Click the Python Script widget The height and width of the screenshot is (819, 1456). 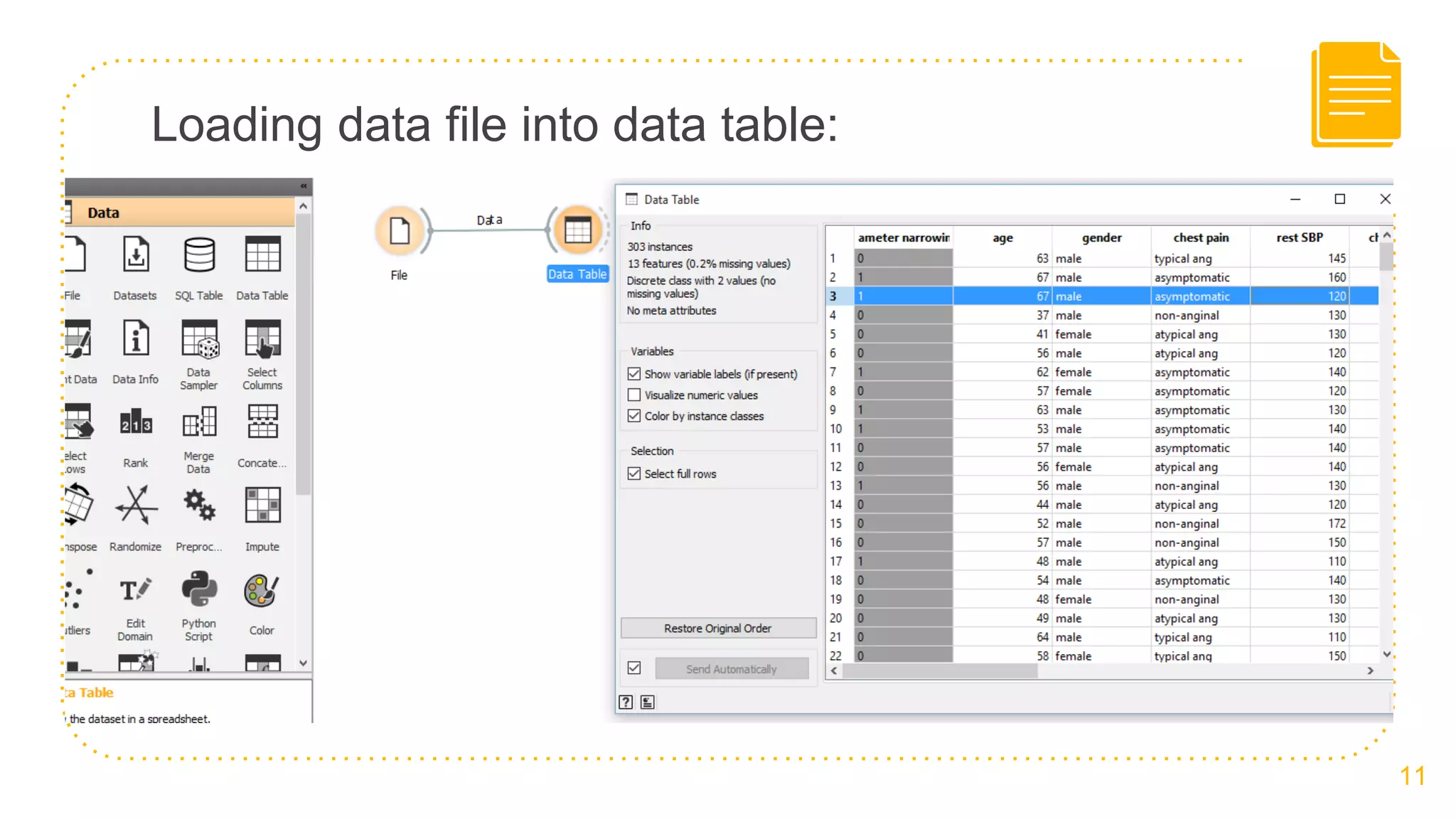click(x=199, y=591)
